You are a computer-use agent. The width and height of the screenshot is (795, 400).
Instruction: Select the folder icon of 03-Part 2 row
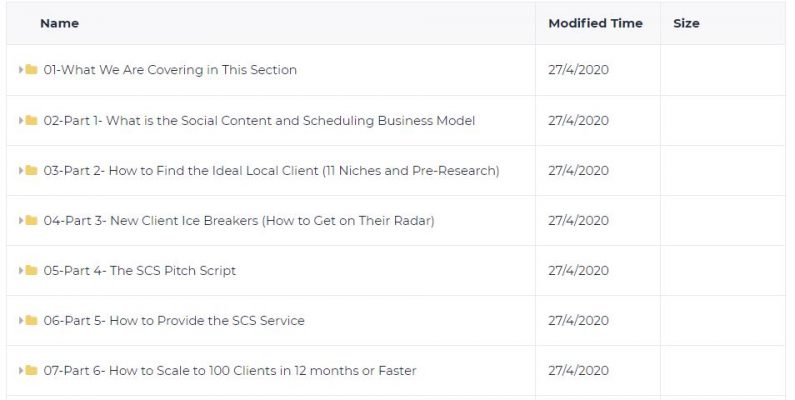(x=31, y=170)
